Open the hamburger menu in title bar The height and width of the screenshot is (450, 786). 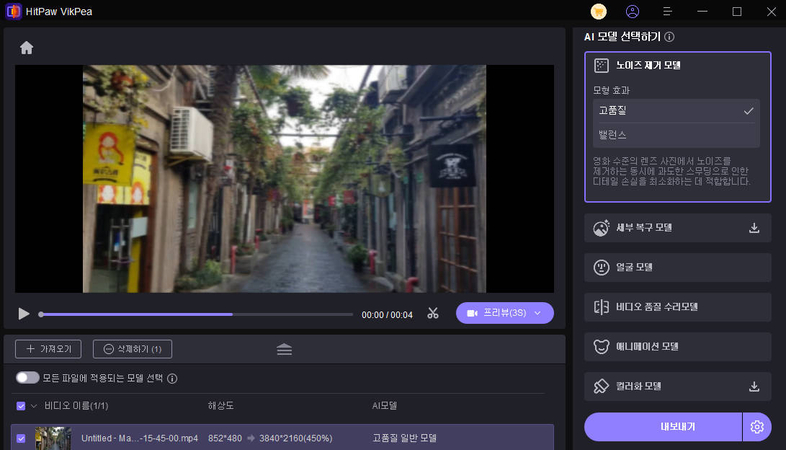[667, 12]
